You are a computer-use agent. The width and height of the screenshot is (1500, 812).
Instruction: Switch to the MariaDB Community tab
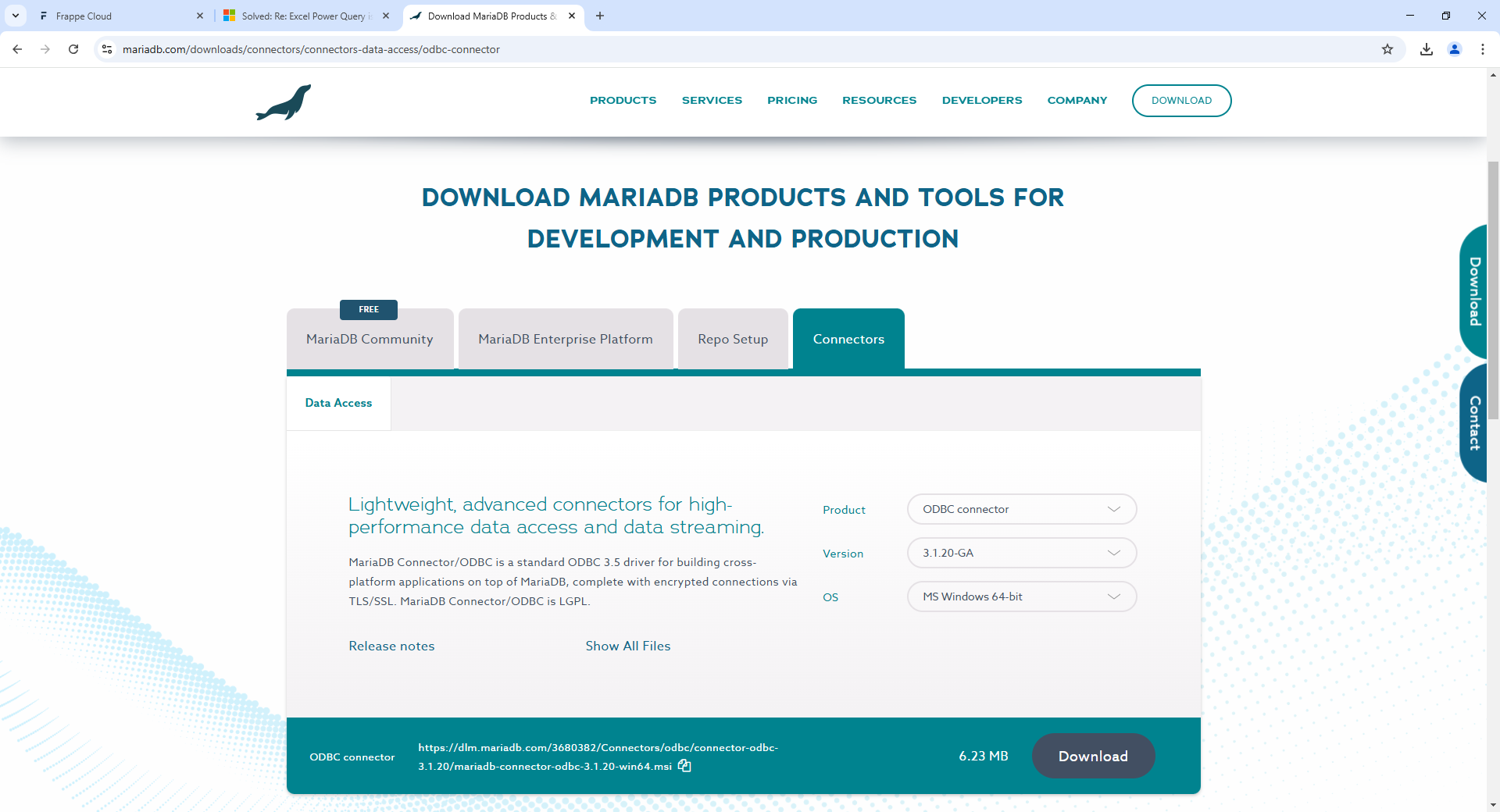pyautogui.click(x=370, y=339)
